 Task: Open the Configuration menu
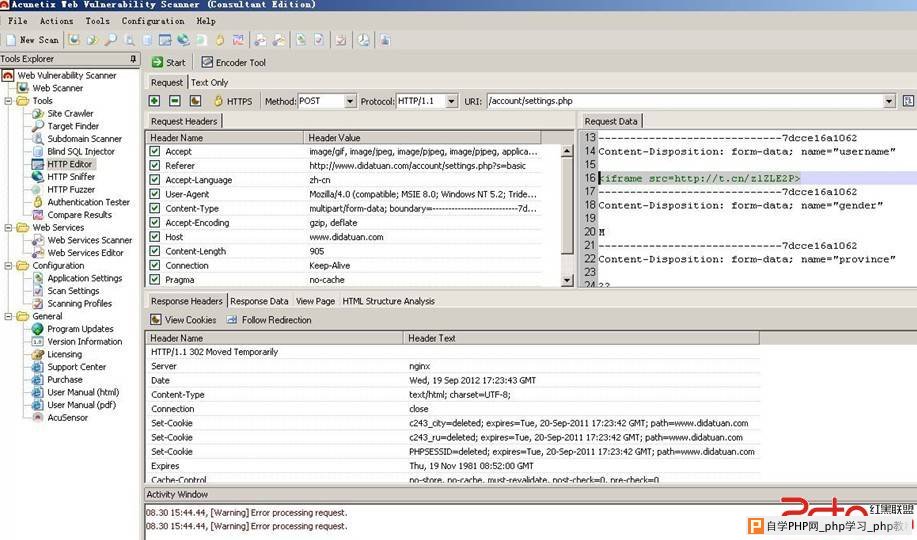[153, 20]
